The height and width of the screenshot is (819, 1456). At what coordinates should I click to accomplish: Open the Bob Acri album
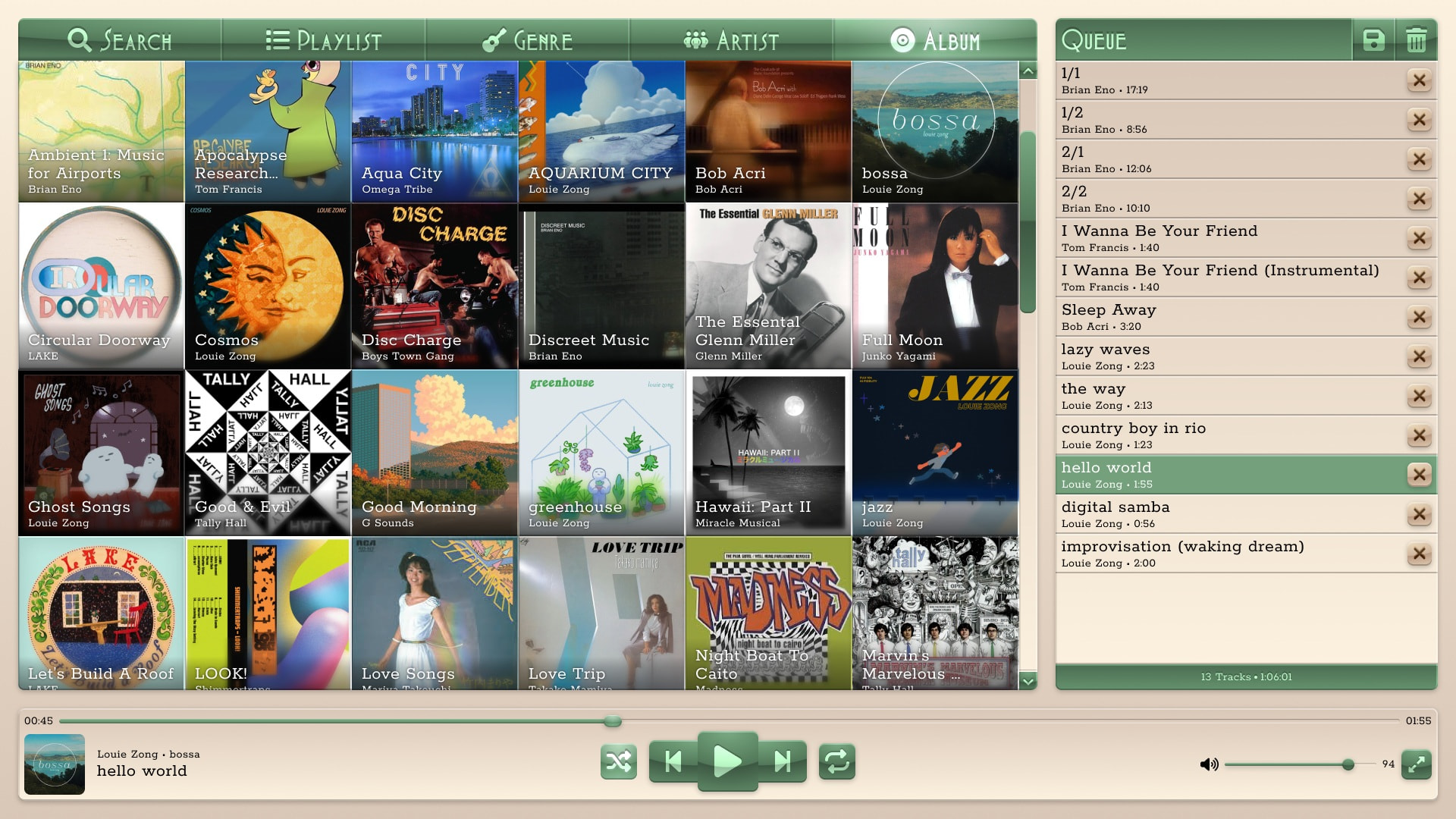pos(769,132)
